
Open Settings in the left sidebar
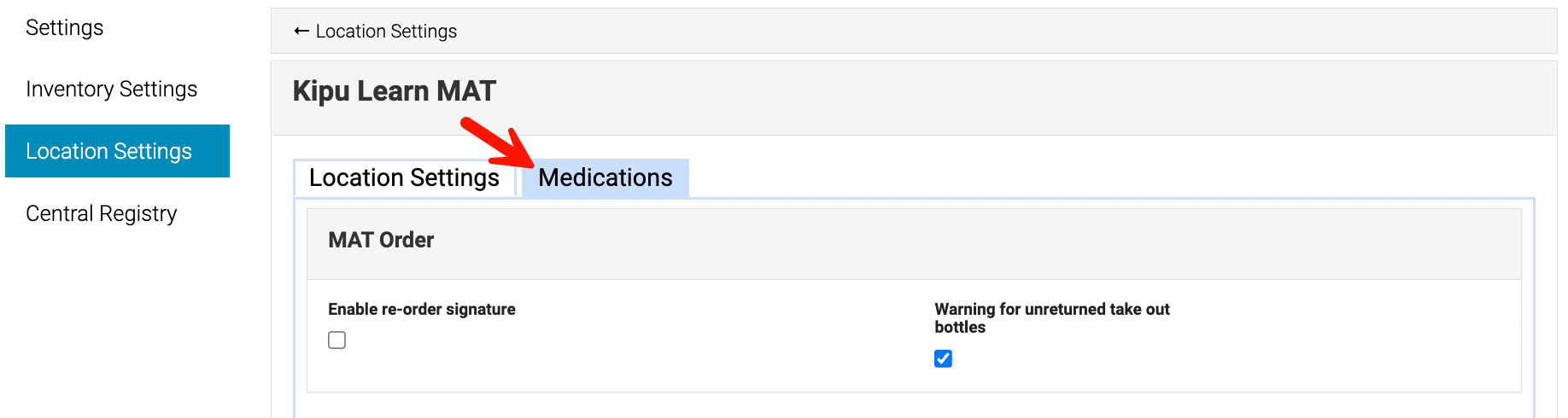point(65,28)
